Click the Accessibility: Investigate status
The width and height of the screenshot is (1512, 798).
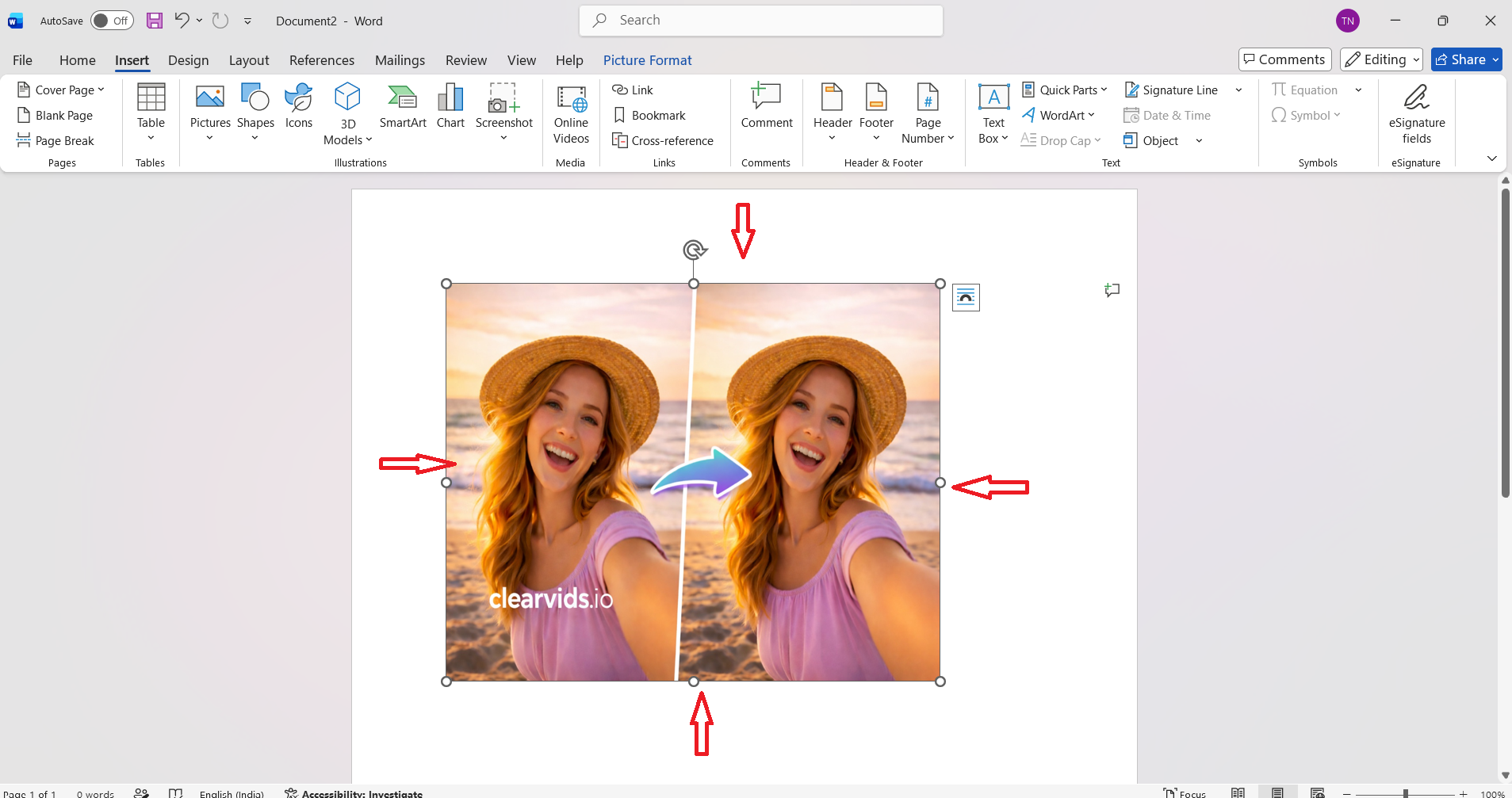point(354,793)
